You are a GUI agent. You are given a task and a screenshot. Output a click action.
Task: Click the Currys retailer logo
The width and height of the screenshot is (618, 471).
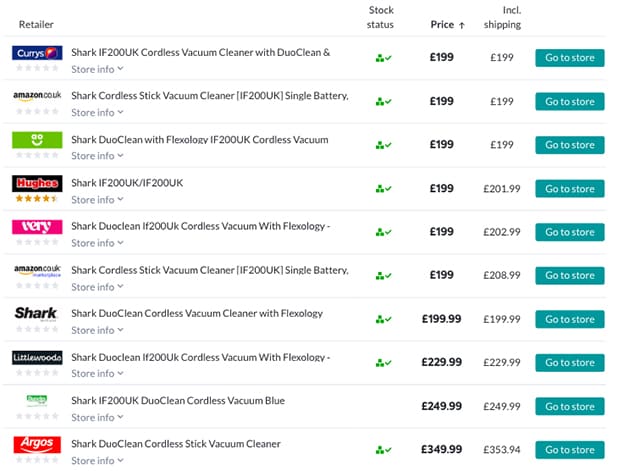coord(37,53)
